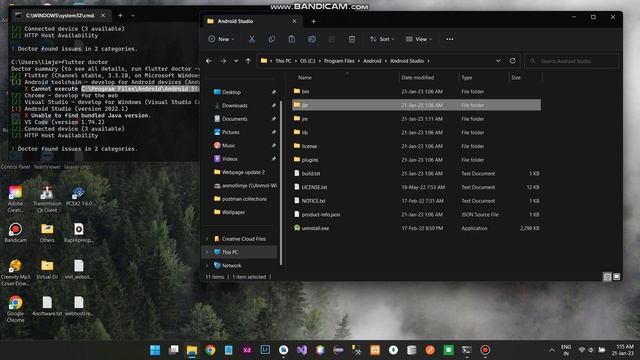The width and height of the screenshot is (640, 360).
Task: Open the View dropdown
Action: click(x=419, y=39)
